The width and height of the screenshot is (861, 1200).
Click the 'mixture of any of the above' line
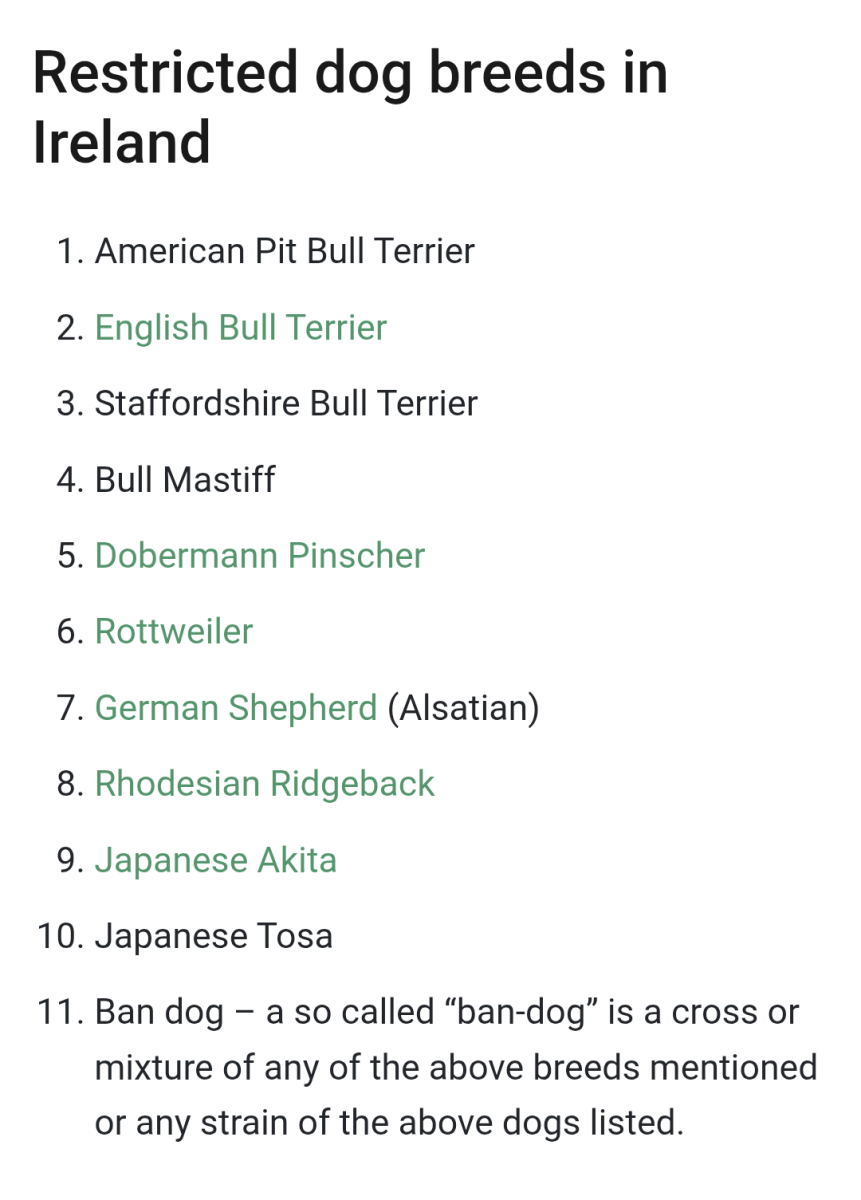(x=456, y=1067)
